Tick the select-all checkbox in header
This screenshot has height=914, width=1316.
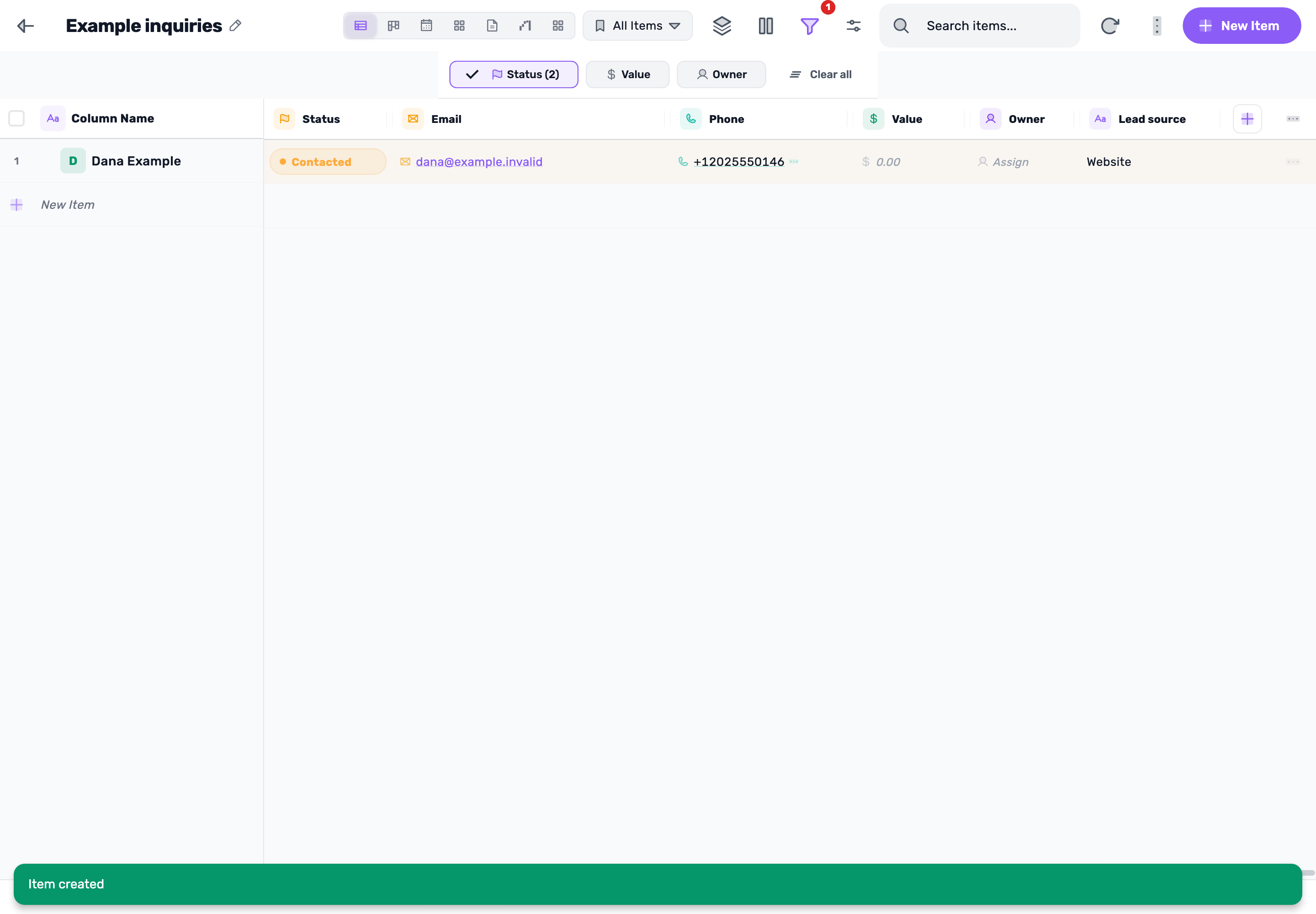tap(16, 118)
